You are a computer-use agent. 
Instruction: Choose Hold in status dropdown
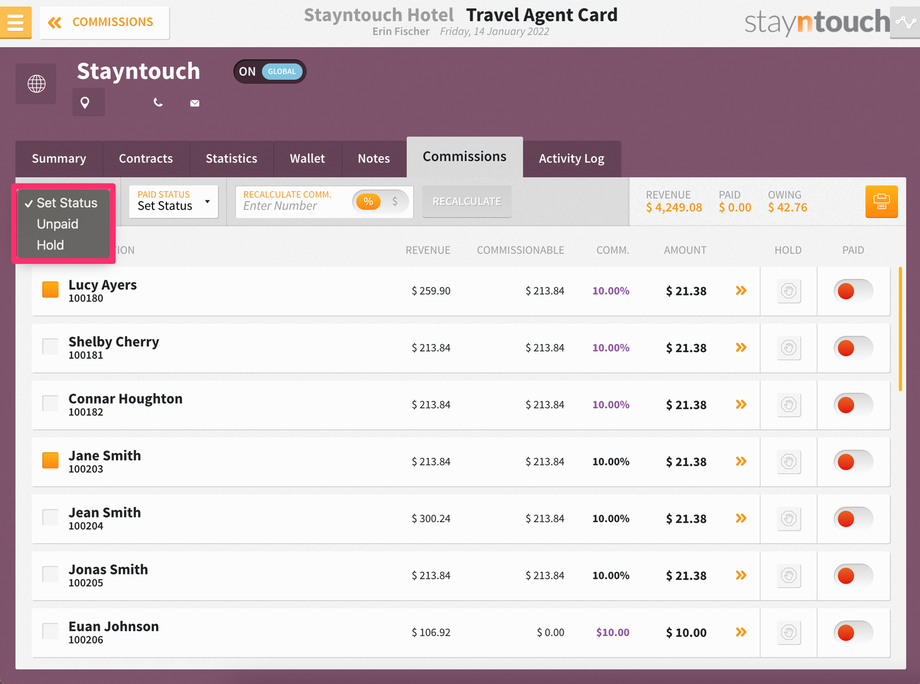[63, 245]
